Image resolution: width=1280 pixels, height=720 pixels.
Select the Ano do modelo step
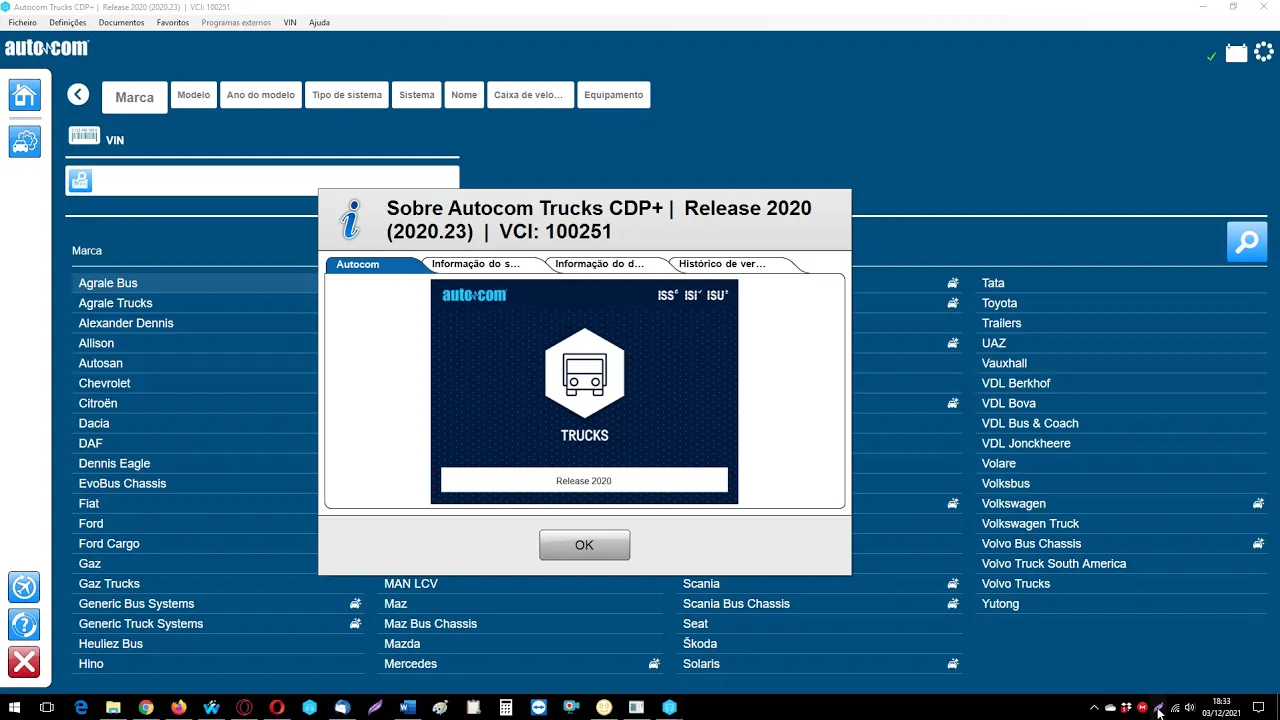pyautogui.click(x=260, y=95)
